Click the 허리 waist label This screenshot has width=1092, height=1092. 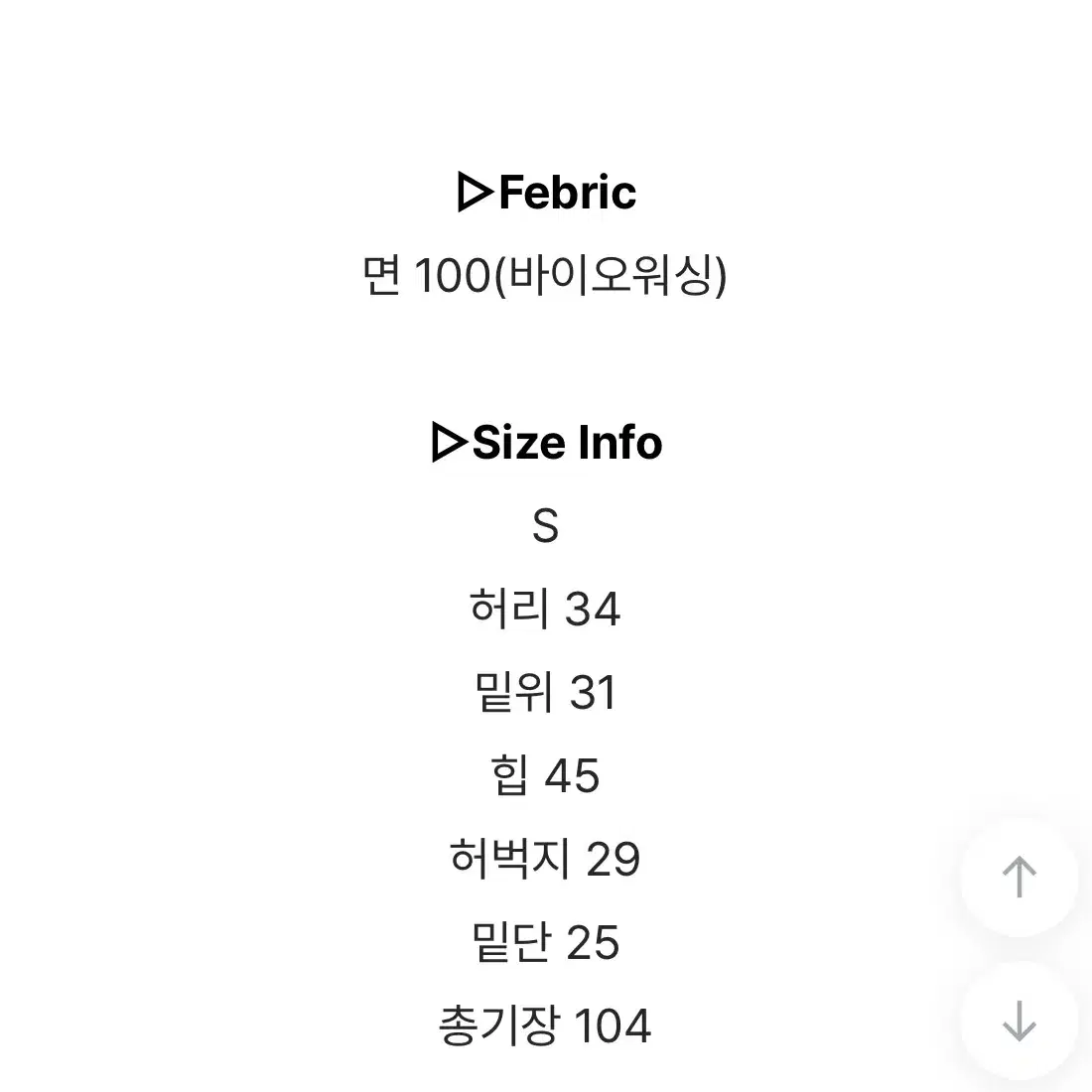509,608
